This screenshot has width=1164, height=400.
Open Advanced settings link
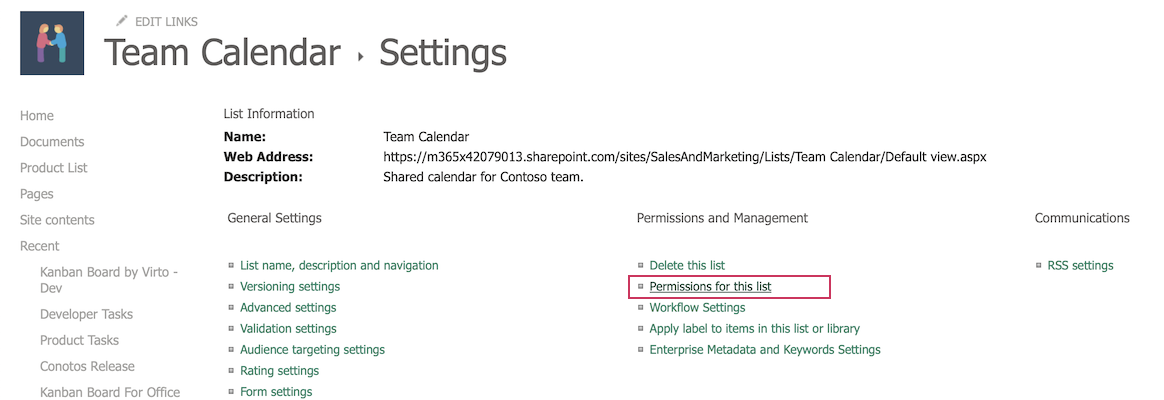point(288,308)
